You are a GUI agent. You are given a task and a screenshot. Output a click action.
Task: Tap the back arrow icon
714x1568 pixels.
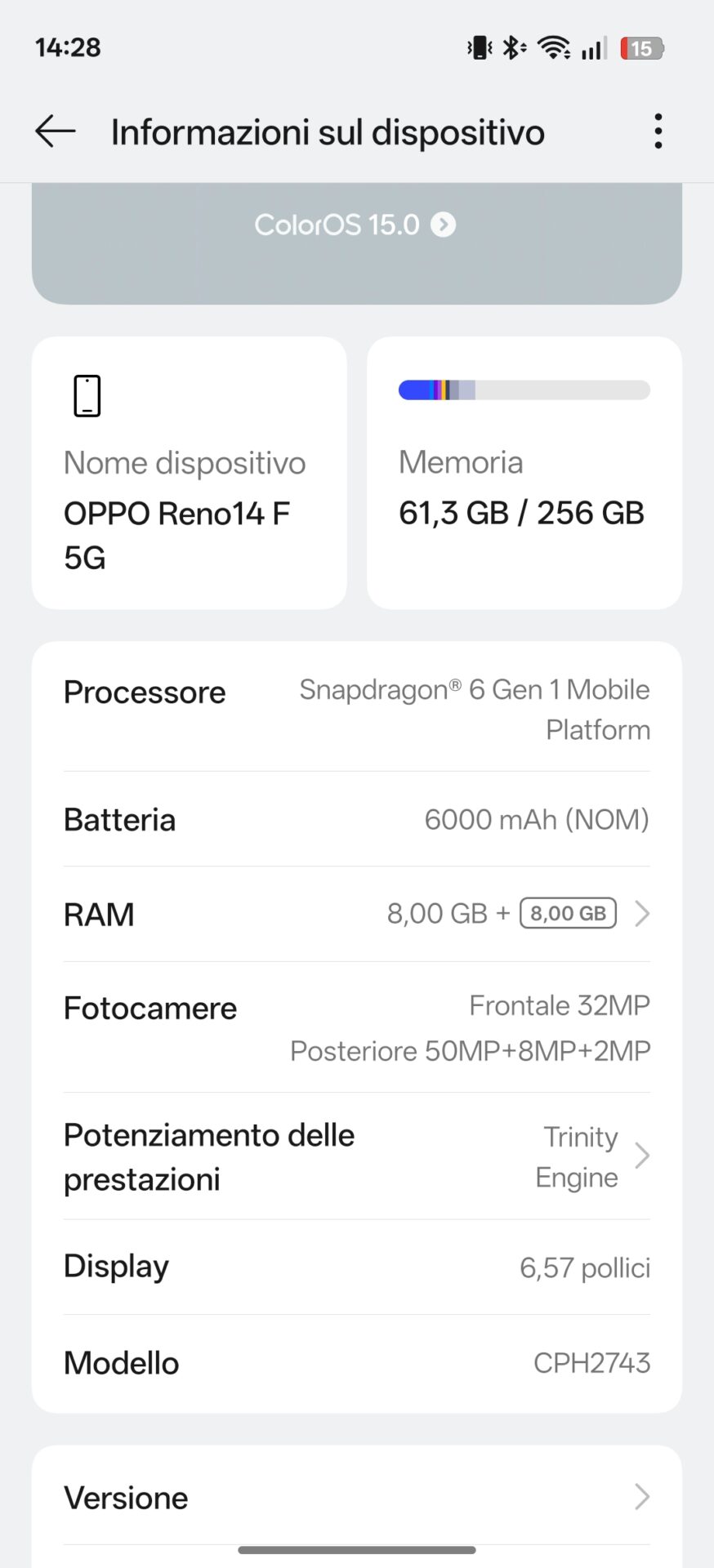(x=56, y=131)
